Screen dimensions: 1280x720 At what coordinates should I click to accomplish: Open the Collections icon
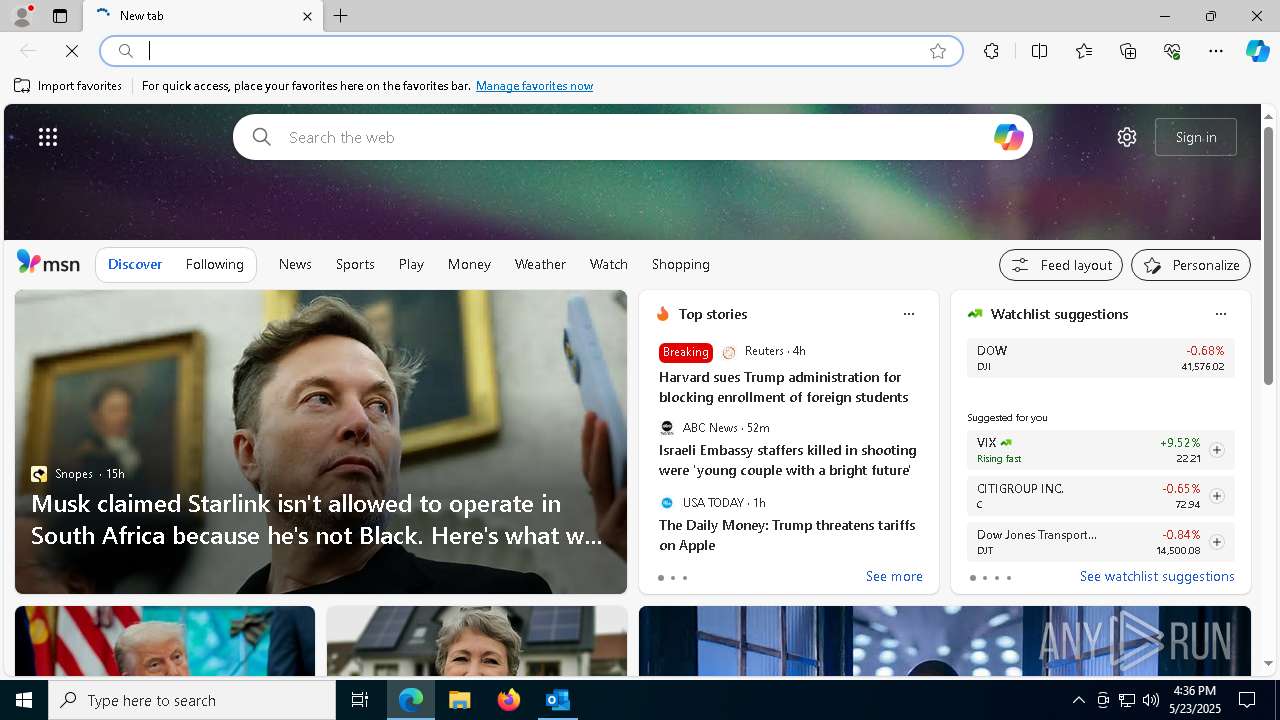(x=1128, y=51)
